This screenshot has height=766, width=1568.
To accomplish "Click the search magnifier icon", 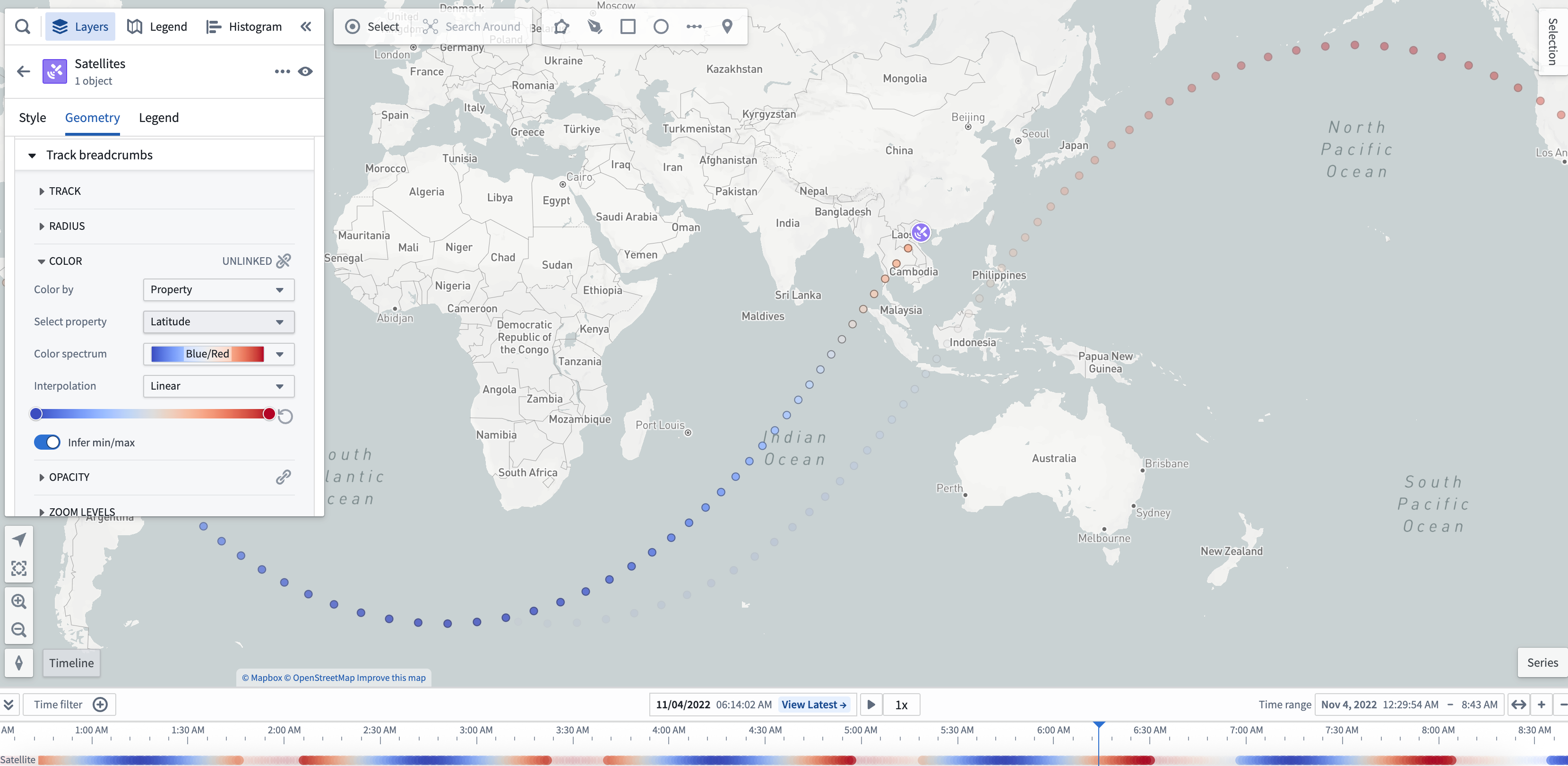I will 23,26.
